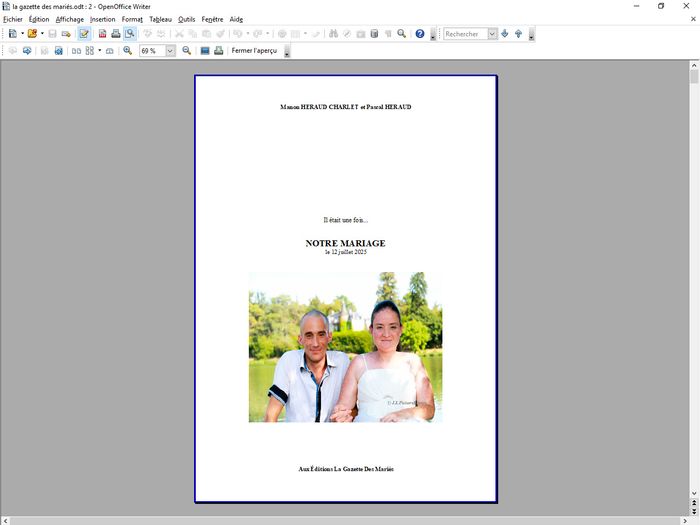Toggle Nonprinting Characters pilcrow icon
The height and width of the screenshot is (525, 700).
click(x=388, y=33)
